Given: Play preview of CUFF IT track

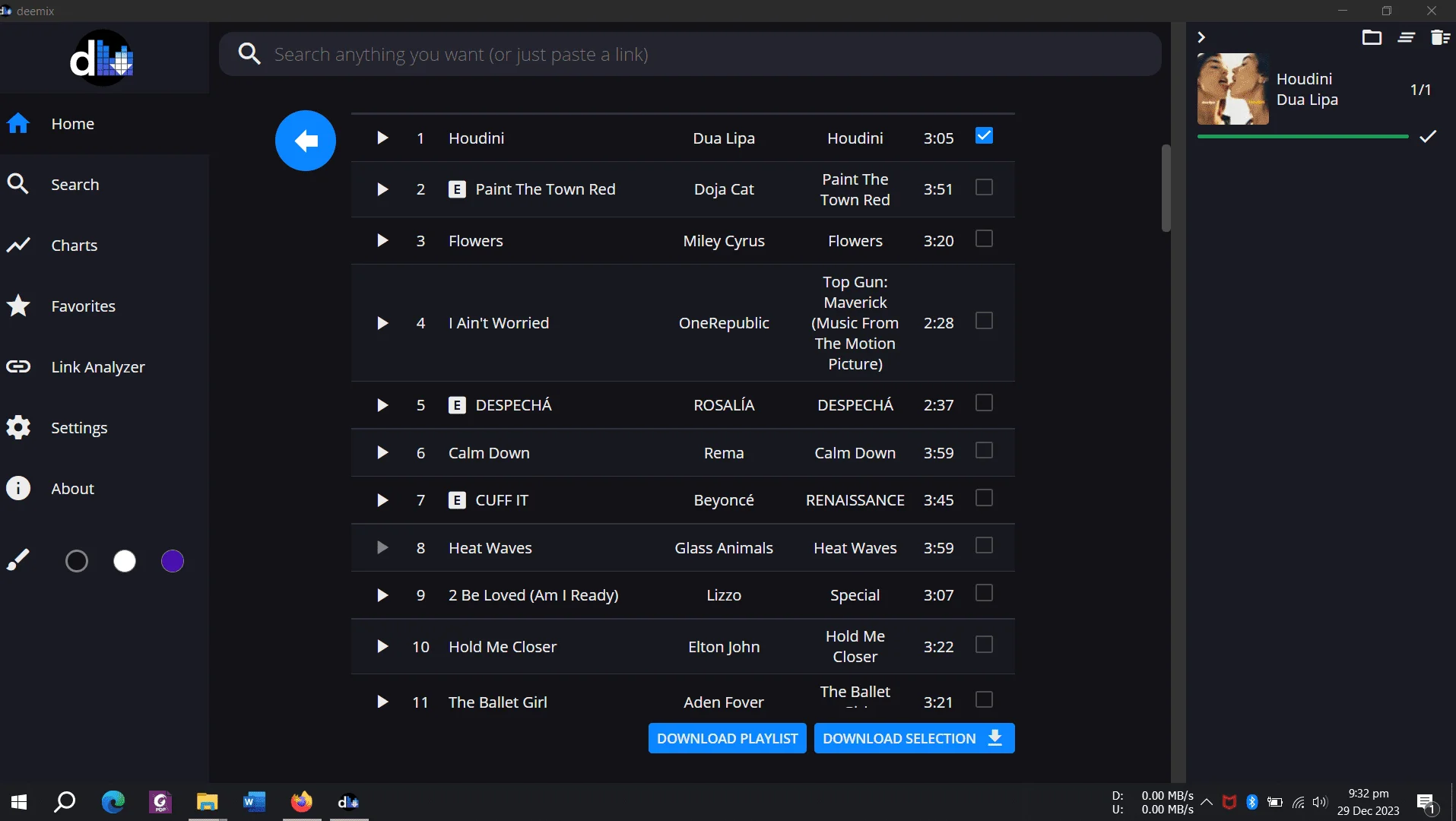Looking at the screenshot, I should tap(382, 500).
